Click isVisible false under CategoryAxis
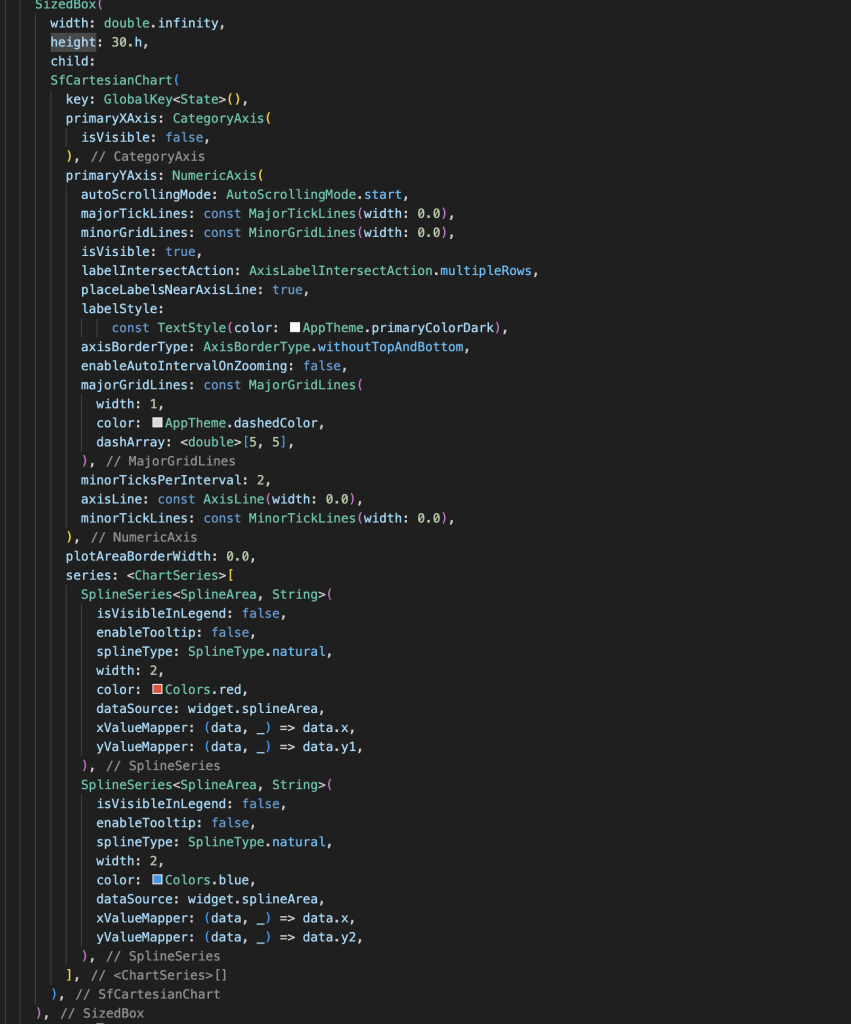Image resolution: width=851 pixels, height=1024 pixels. click(x=186, y=137)
